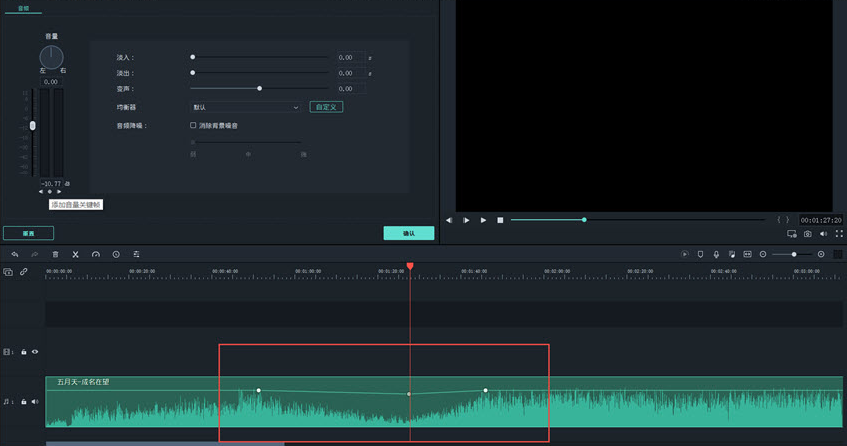847x446 pixels.
Task: Click the add volume keyframe diamond
Action: (49, 192)
